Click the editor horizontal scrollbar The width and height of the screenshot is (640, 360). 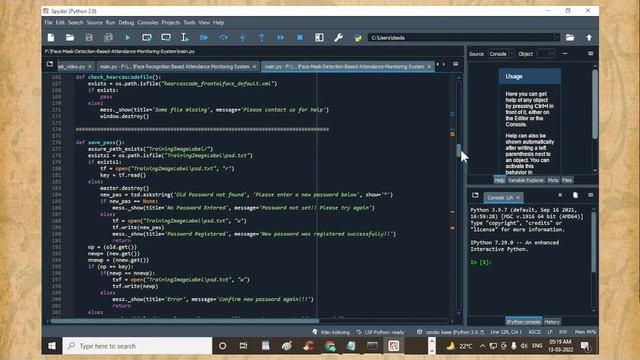pos(184,321)
